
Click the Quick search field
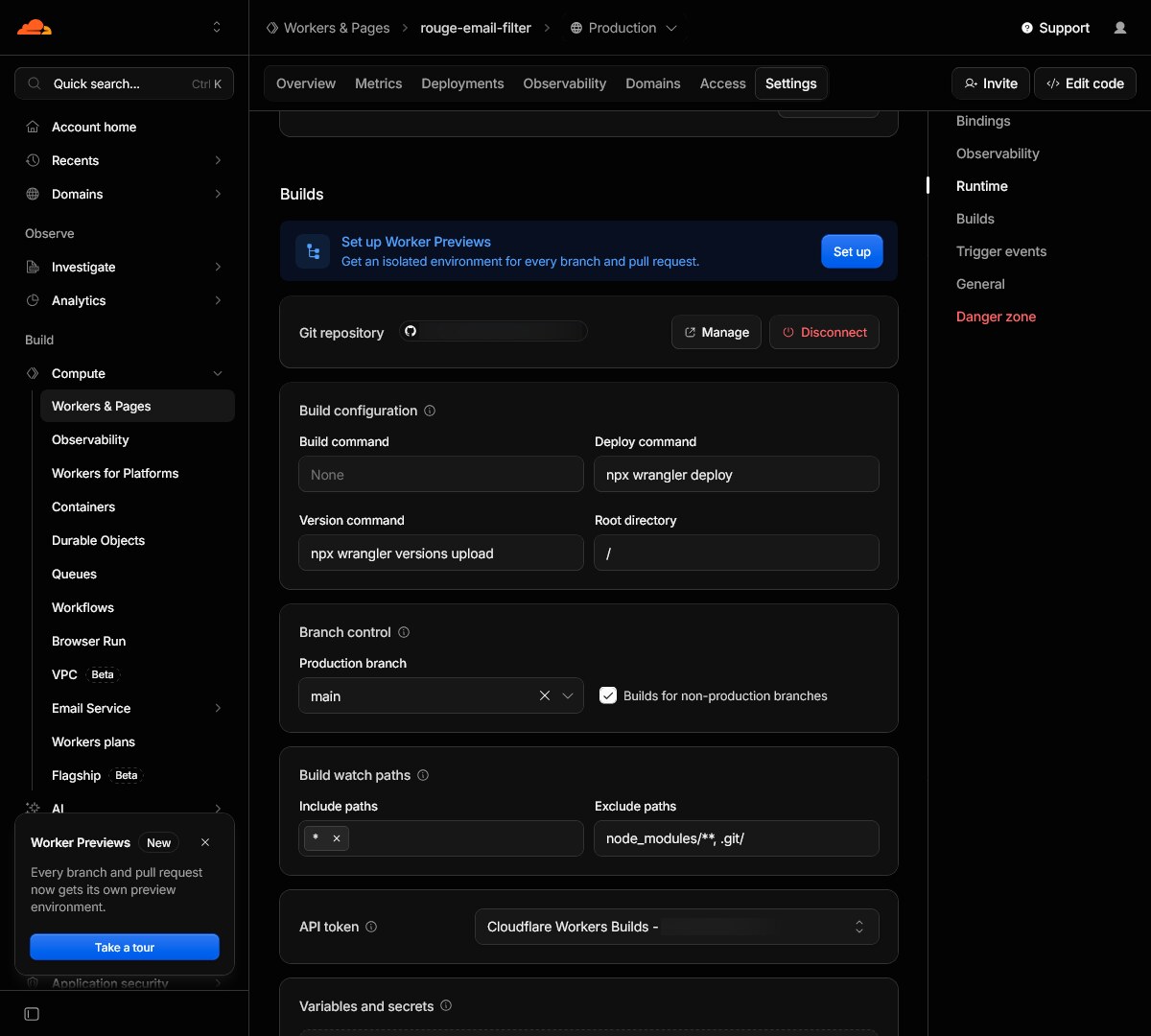coord(125,83)
